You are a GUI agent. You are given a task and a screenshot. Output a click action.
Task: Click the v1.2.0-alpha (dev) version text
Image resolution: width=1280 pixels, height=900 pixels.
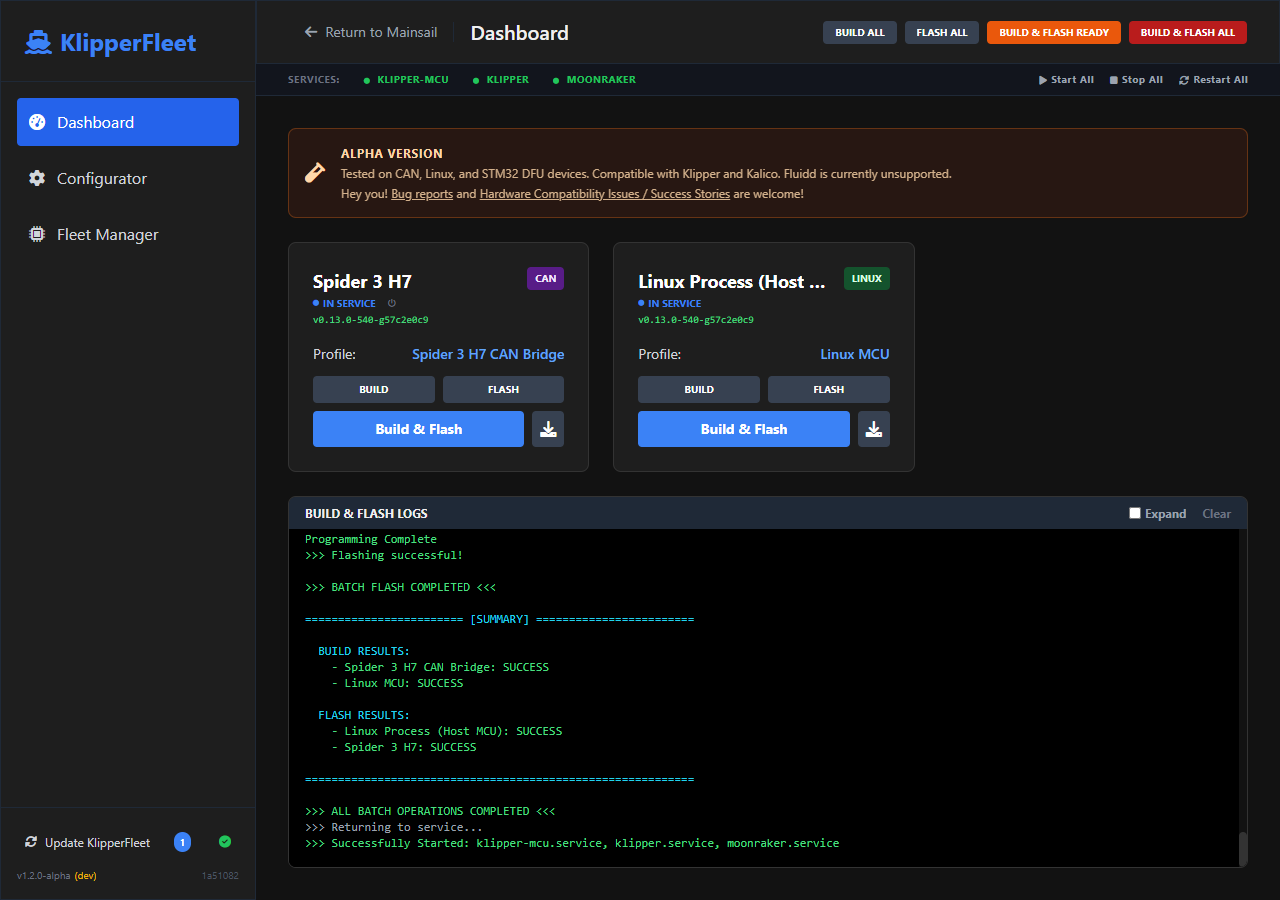57,875
